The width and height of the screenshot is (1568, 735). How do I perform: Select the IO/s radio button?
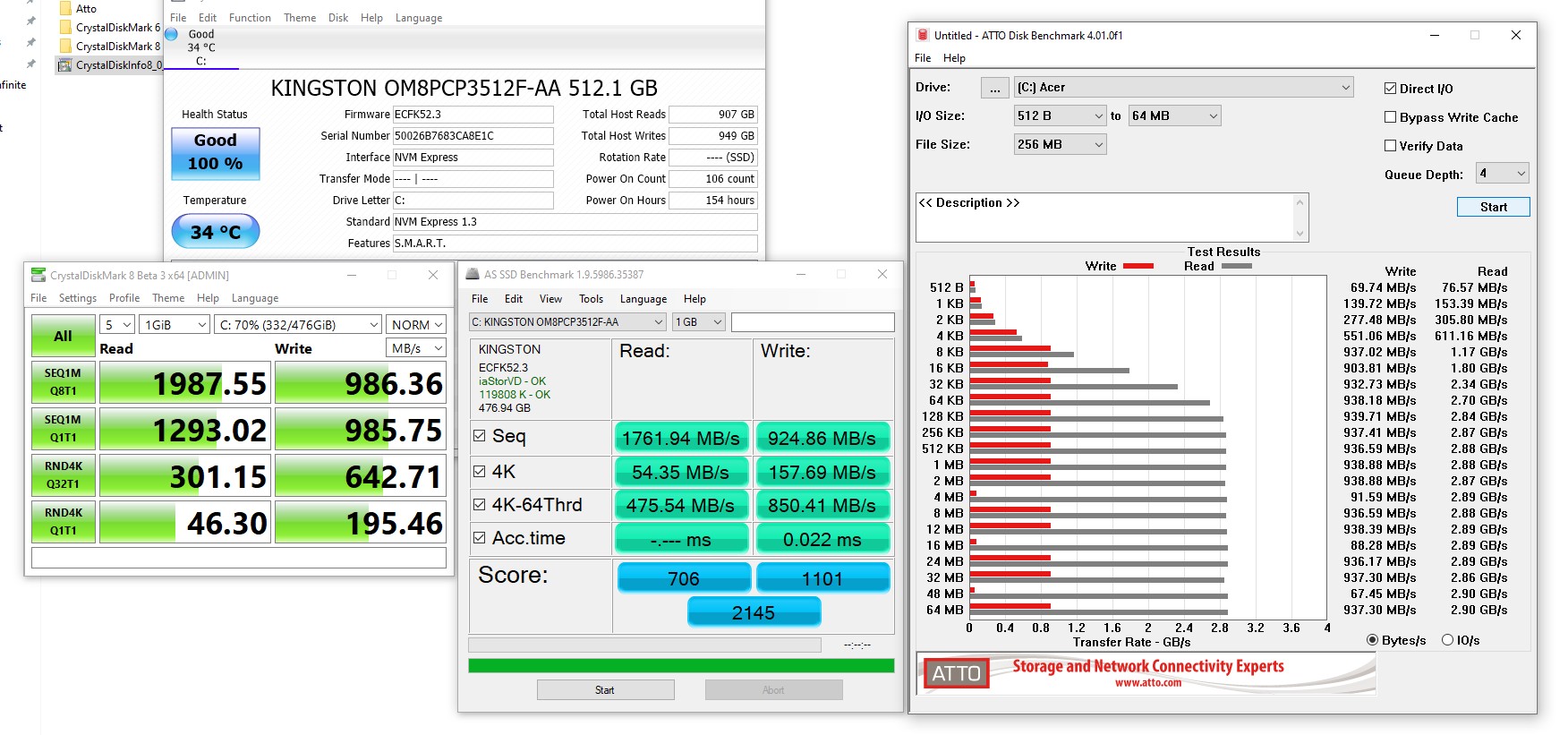point(1447,640)
